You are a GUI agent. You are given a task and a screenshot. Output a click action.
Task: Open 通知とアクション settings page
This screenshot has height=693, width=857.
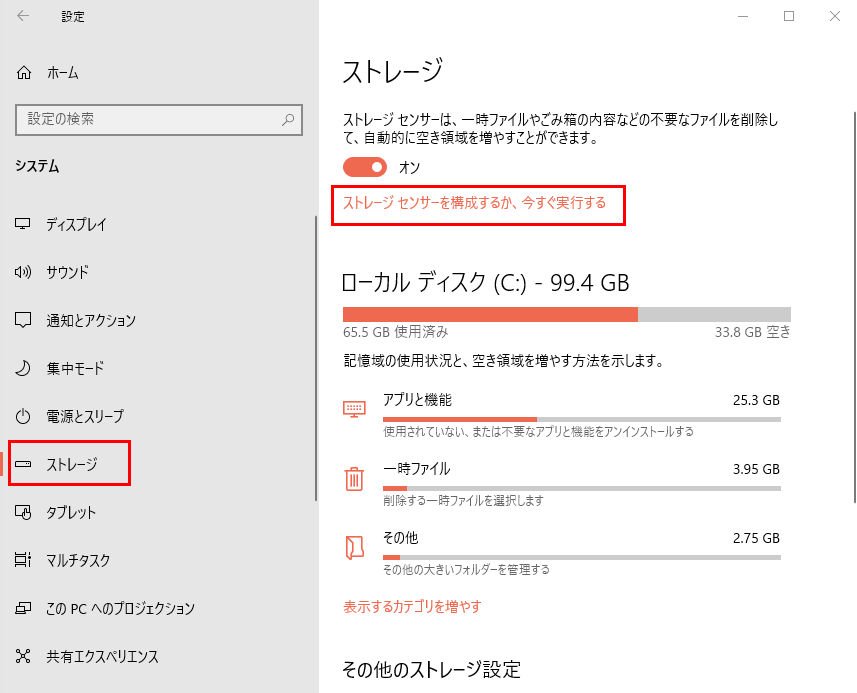point(90,320)
